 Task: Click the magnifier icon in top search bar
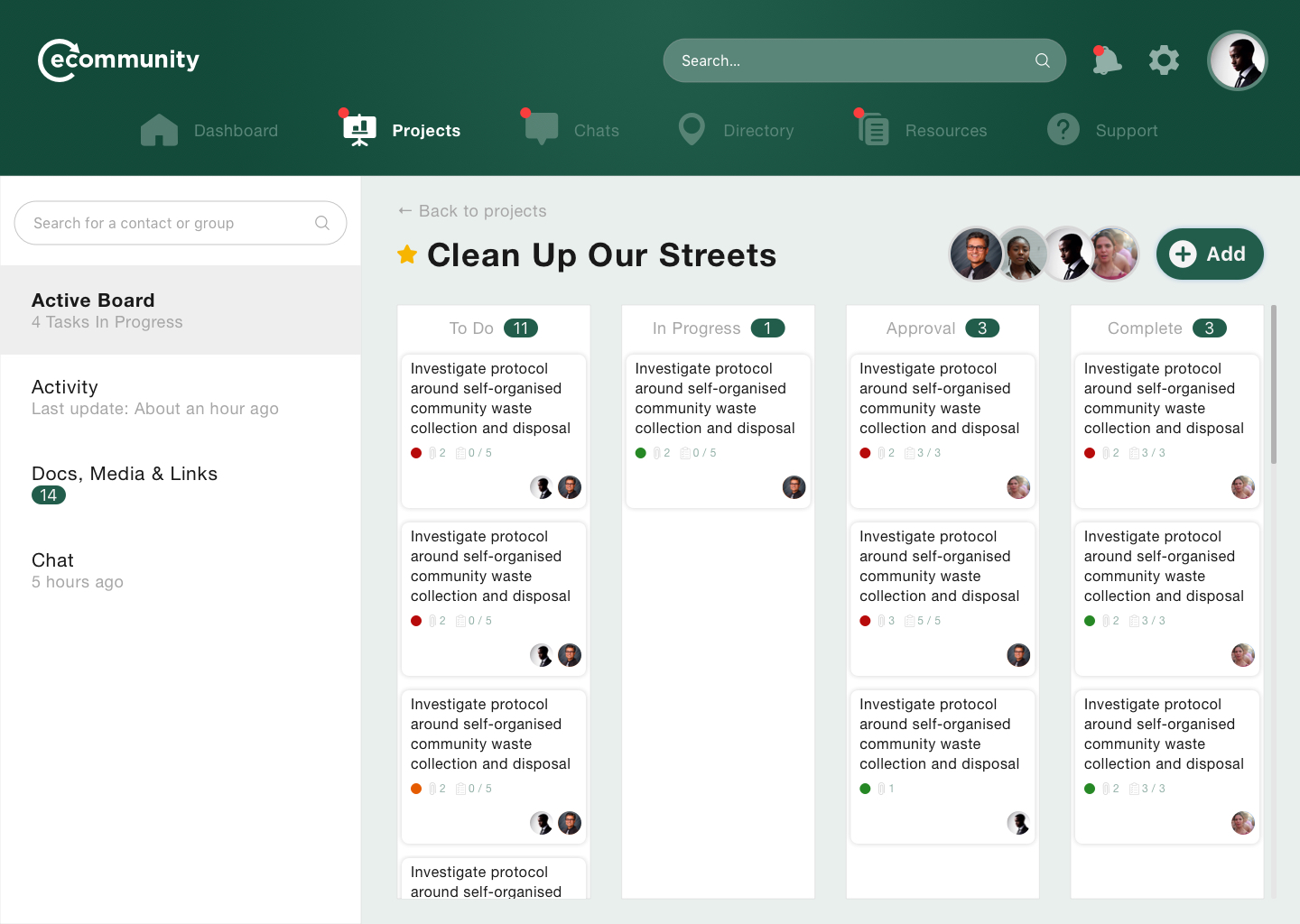[x=1042, y=60]
